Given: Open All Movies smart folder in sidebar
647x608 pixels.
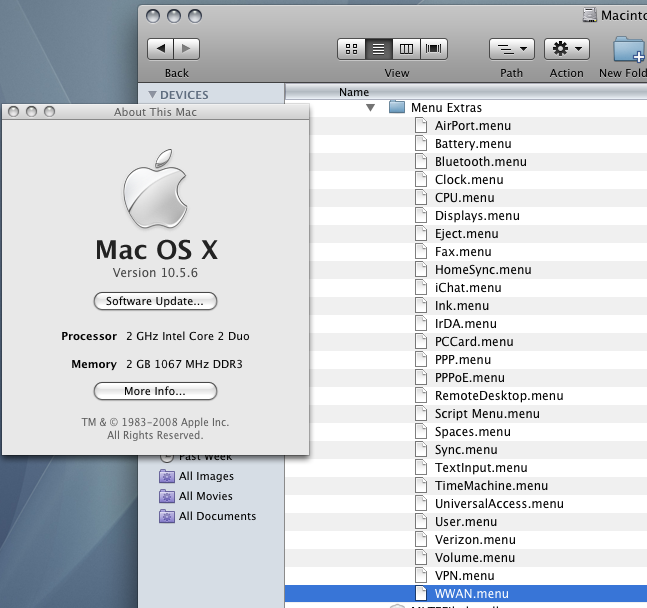Looking at the screenshot, I should point(196,496).
